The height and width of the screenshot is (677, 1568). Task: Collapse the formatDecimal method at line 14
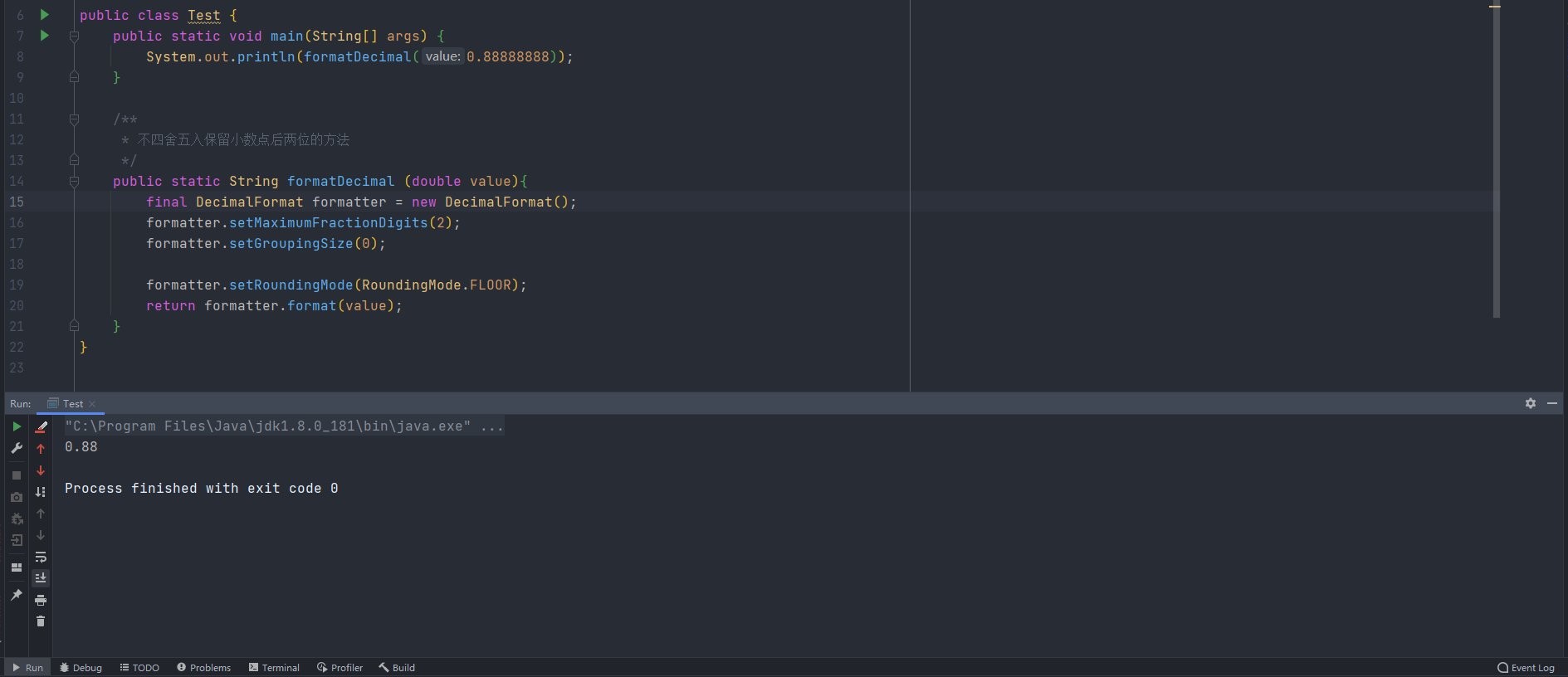tap(74, 182)
